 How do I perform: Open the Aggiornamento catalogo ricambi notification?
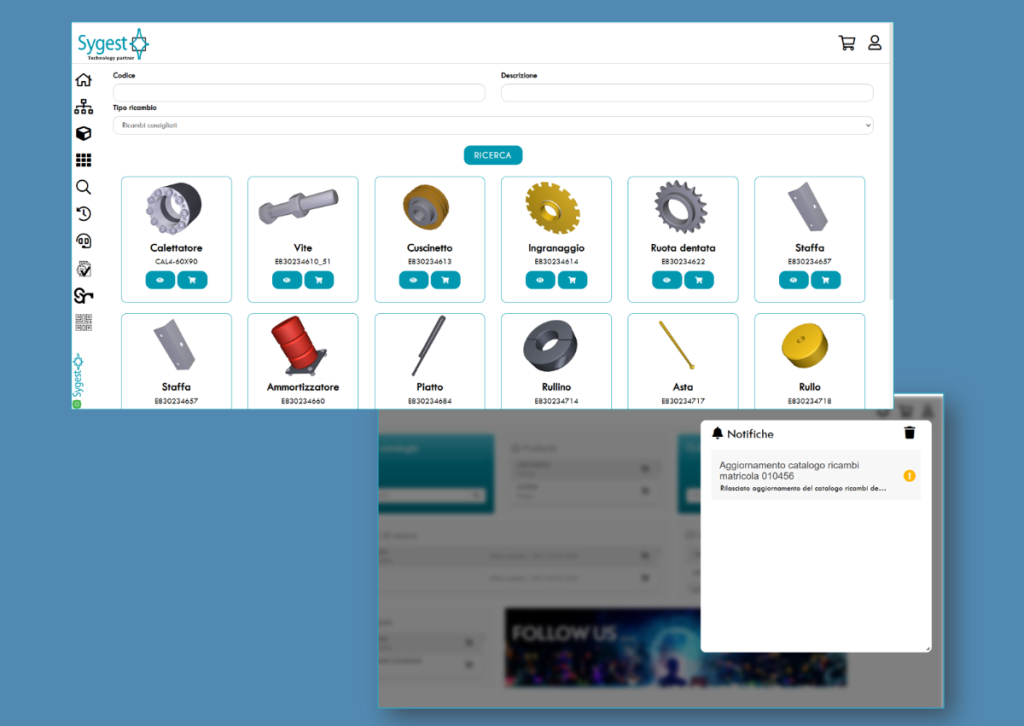(x=816, y=475)
